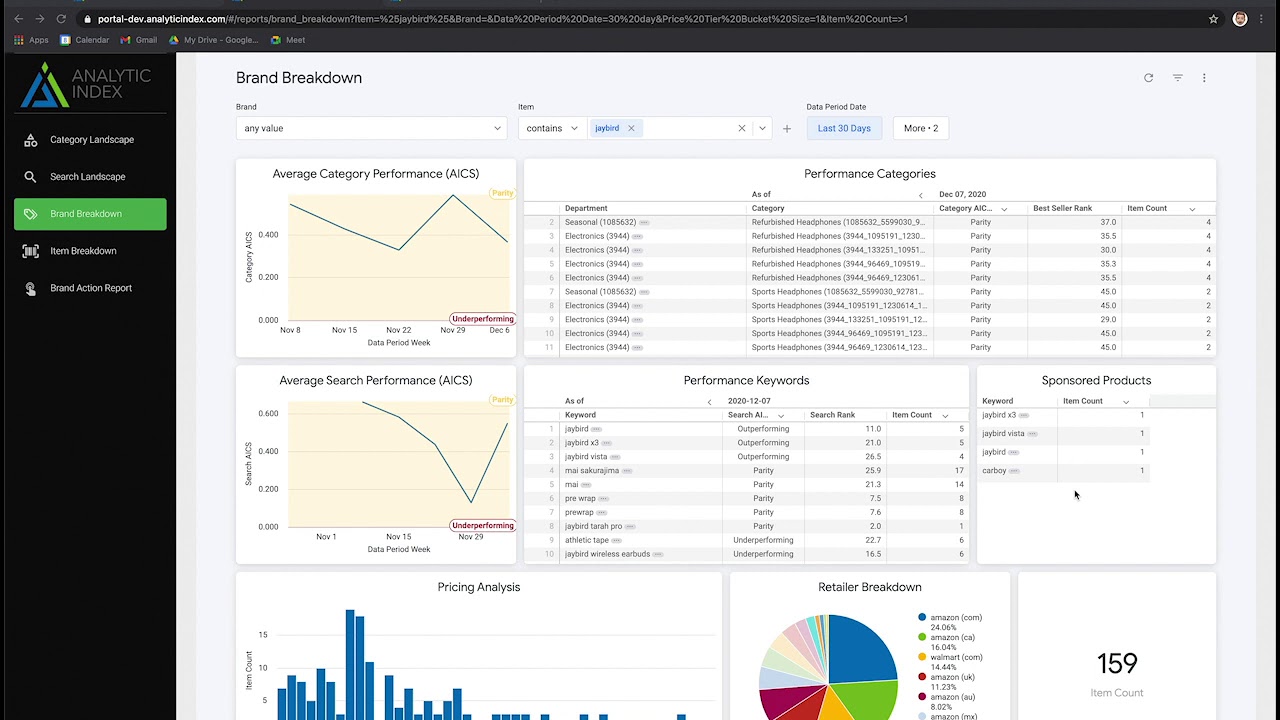Open the Item value suggestions dropdown arrow
The height and width of the screenshot is (720, 1280).
(762, 128)
